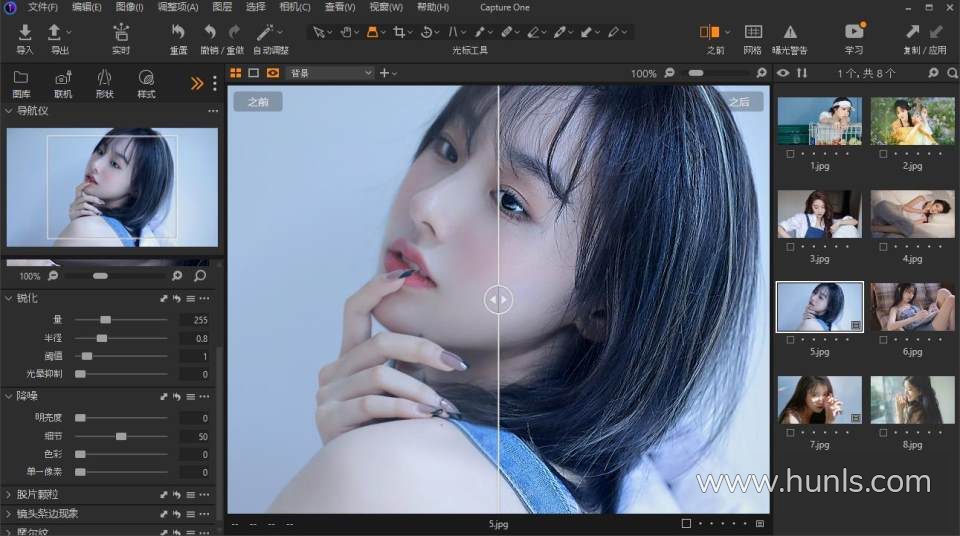Click the After (之后) label button
This screenshot has width=960, height=536.
[x=740, y=102]
